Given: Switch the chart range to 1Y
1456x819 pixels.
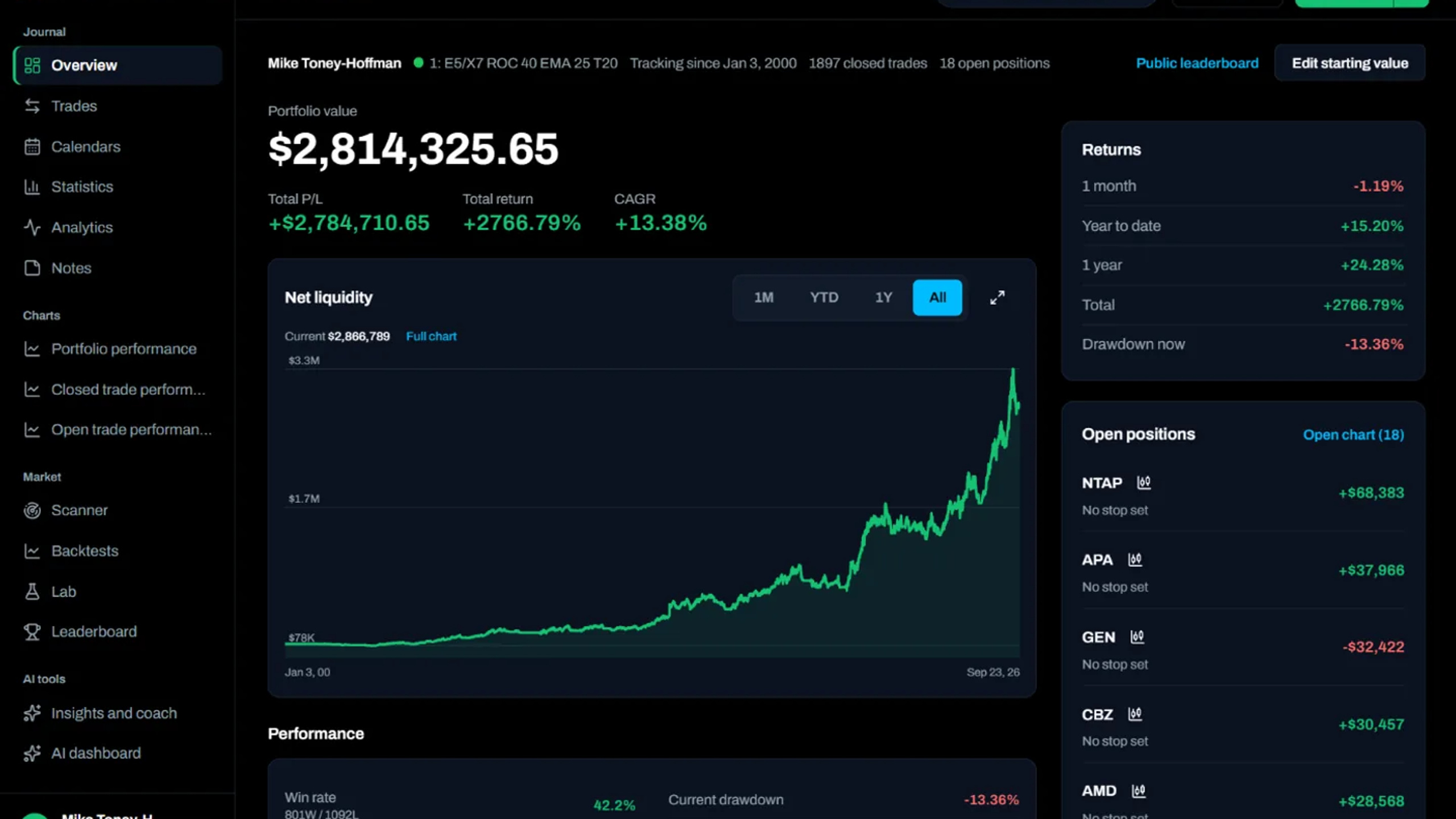Looking at the screenshot, I should [883, 297].
